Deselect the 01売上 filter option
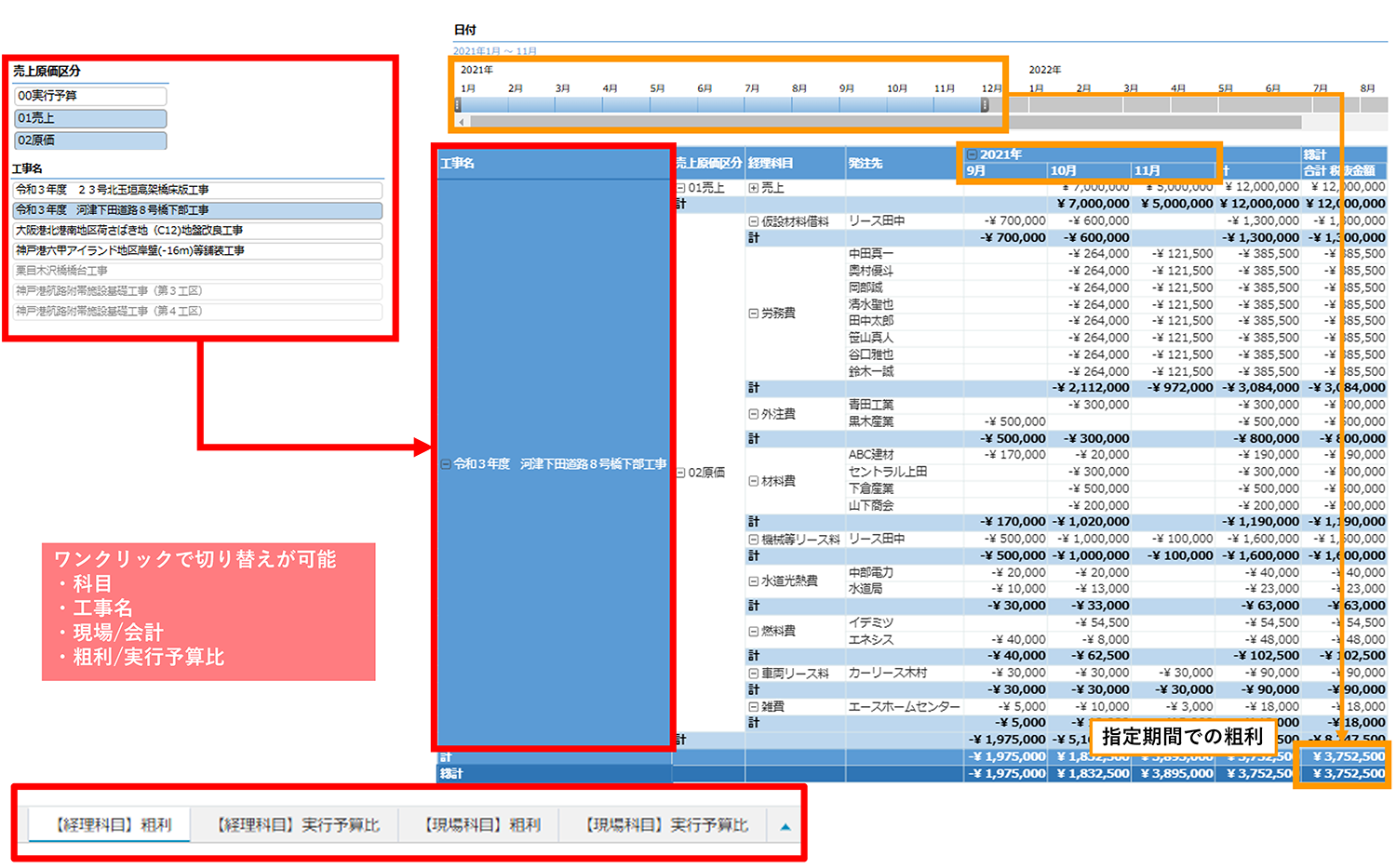 90,118
